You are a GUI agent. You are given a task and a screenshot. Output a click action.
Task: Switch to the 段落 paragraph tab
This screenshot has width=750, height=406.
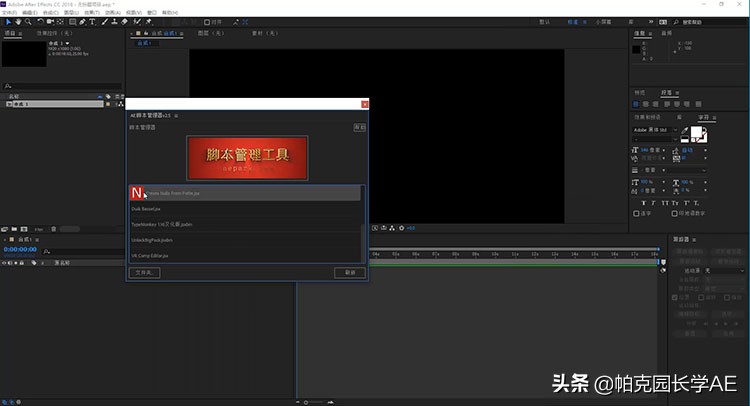click(x=666, y=93)
